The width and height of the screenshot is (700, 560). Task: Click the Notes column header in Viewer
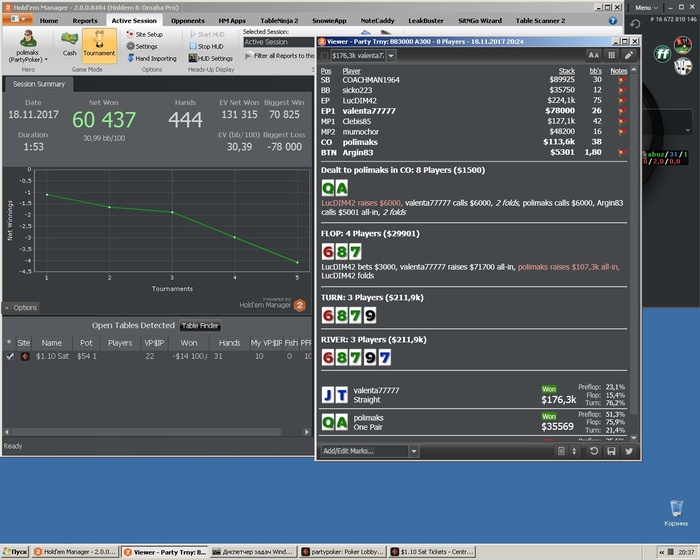(x=619, y=71)
